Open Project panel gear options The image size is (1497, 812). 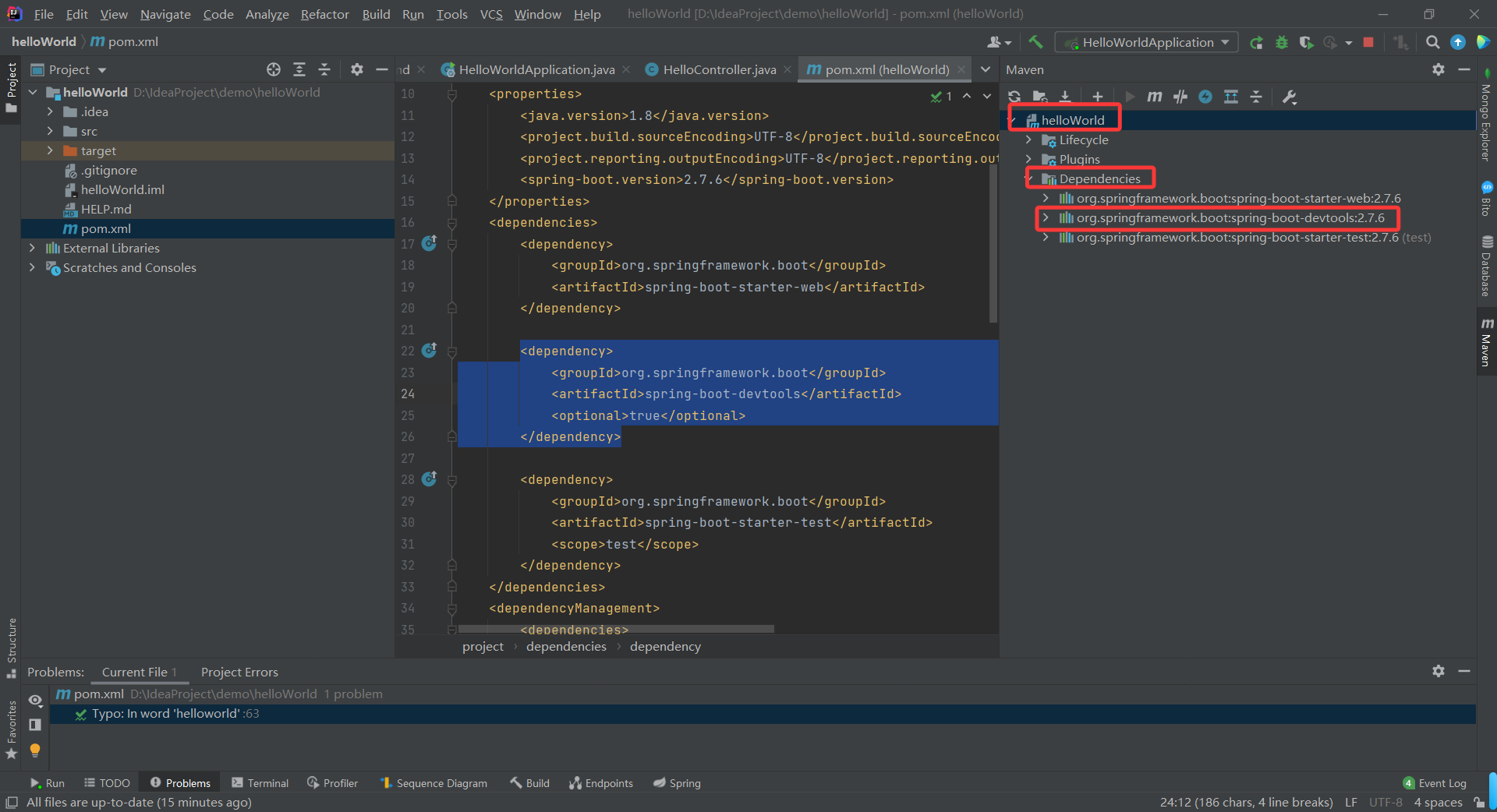pos(357,69)
